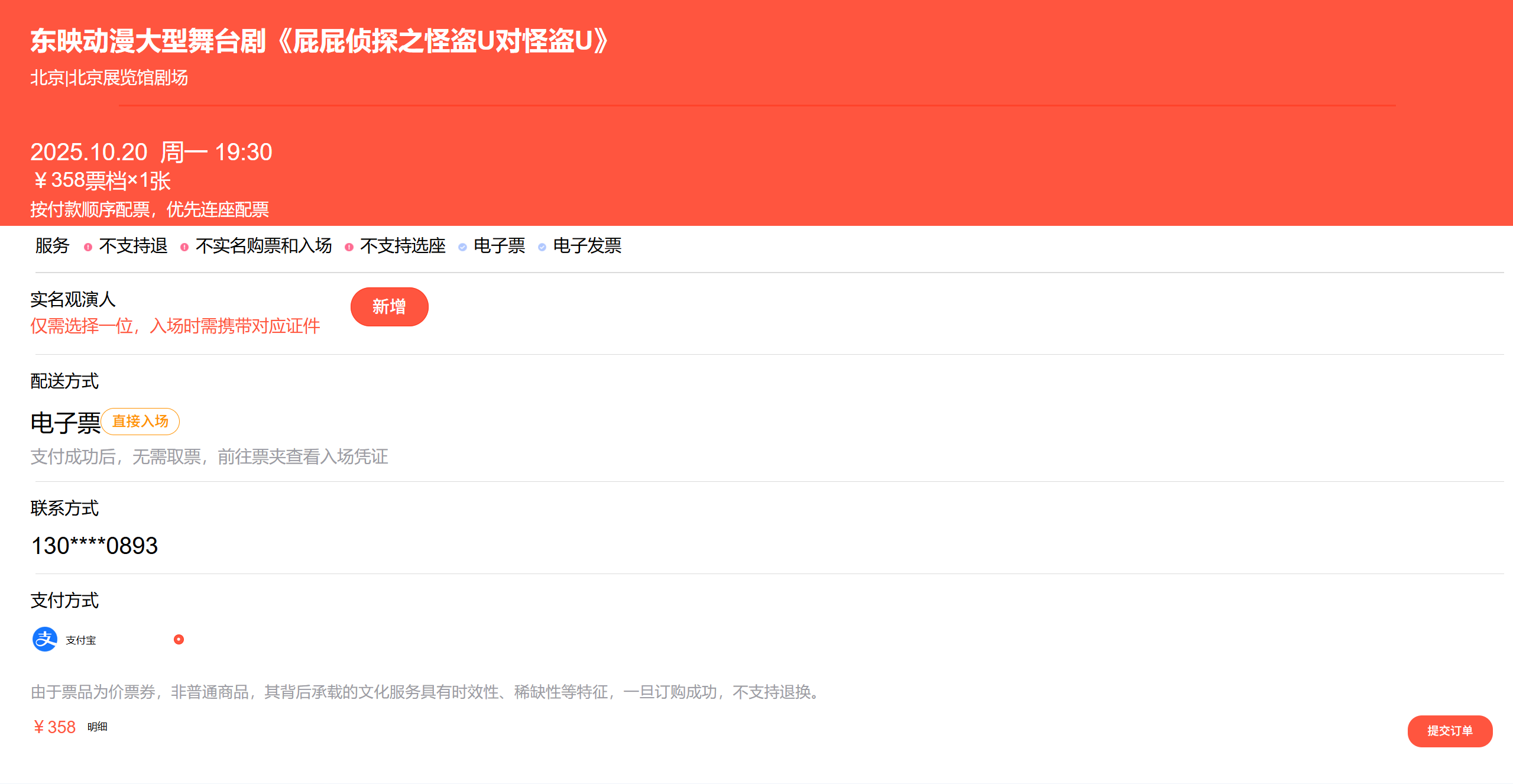Click the event title text

pos(319,41)
